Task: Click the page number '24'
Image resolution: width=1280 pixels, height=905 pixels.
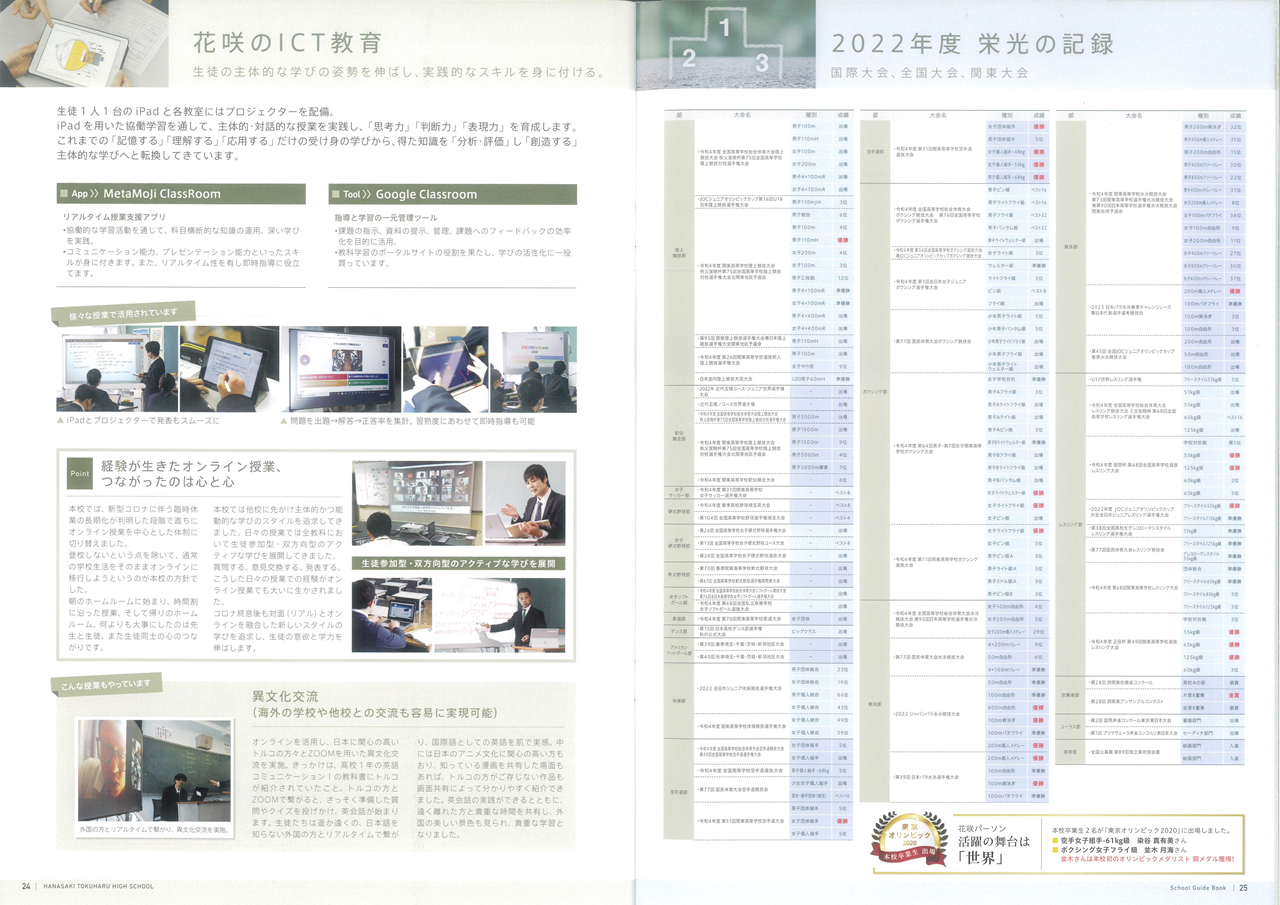Action: coord(27,886)
